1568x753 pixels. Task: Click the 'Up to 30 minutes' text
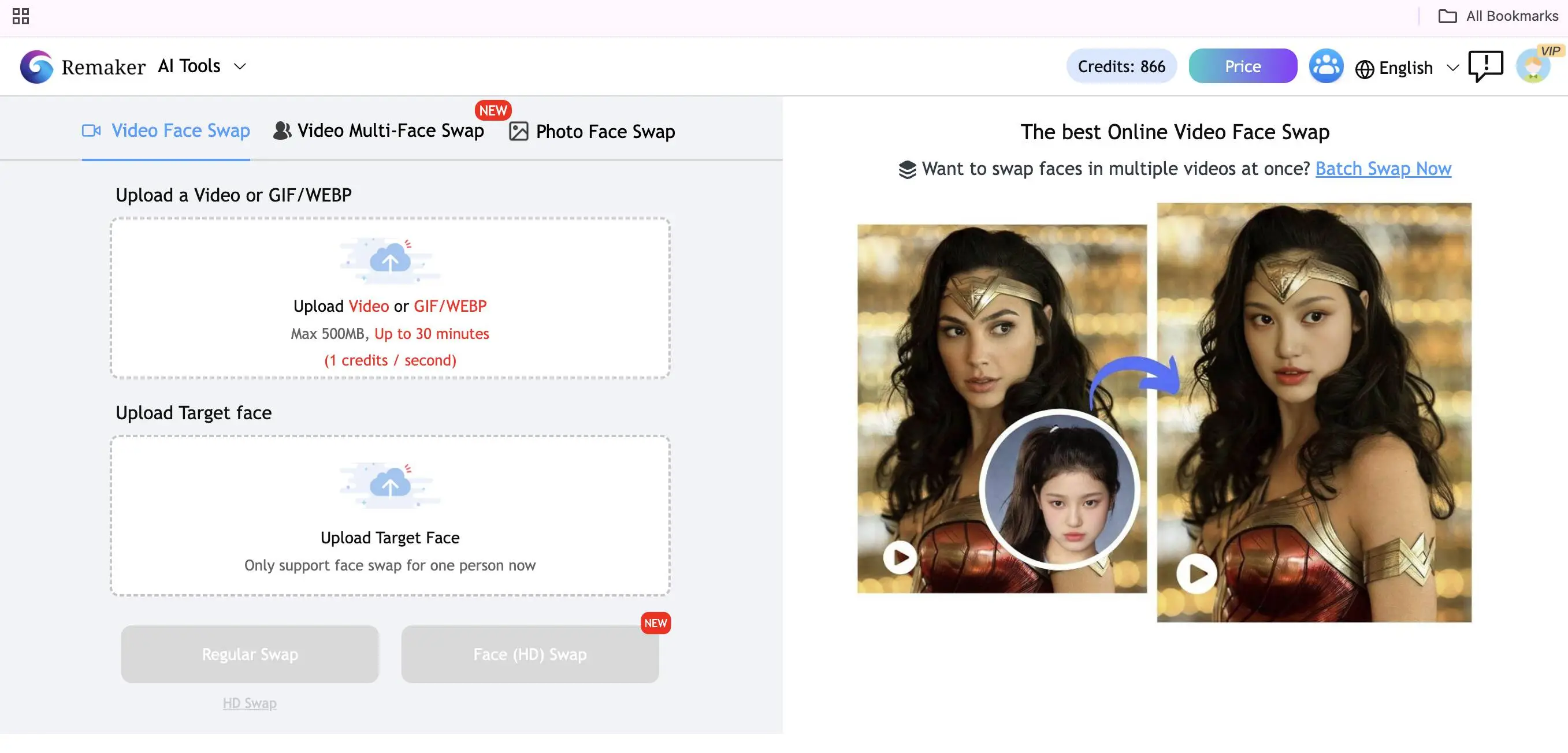[x=432, y=333]
